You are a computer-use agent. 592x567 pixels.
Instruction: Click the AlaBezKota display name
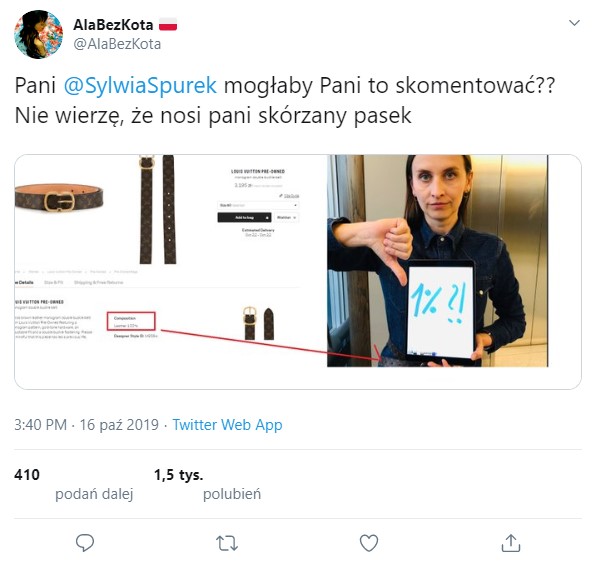click(113, 25)
